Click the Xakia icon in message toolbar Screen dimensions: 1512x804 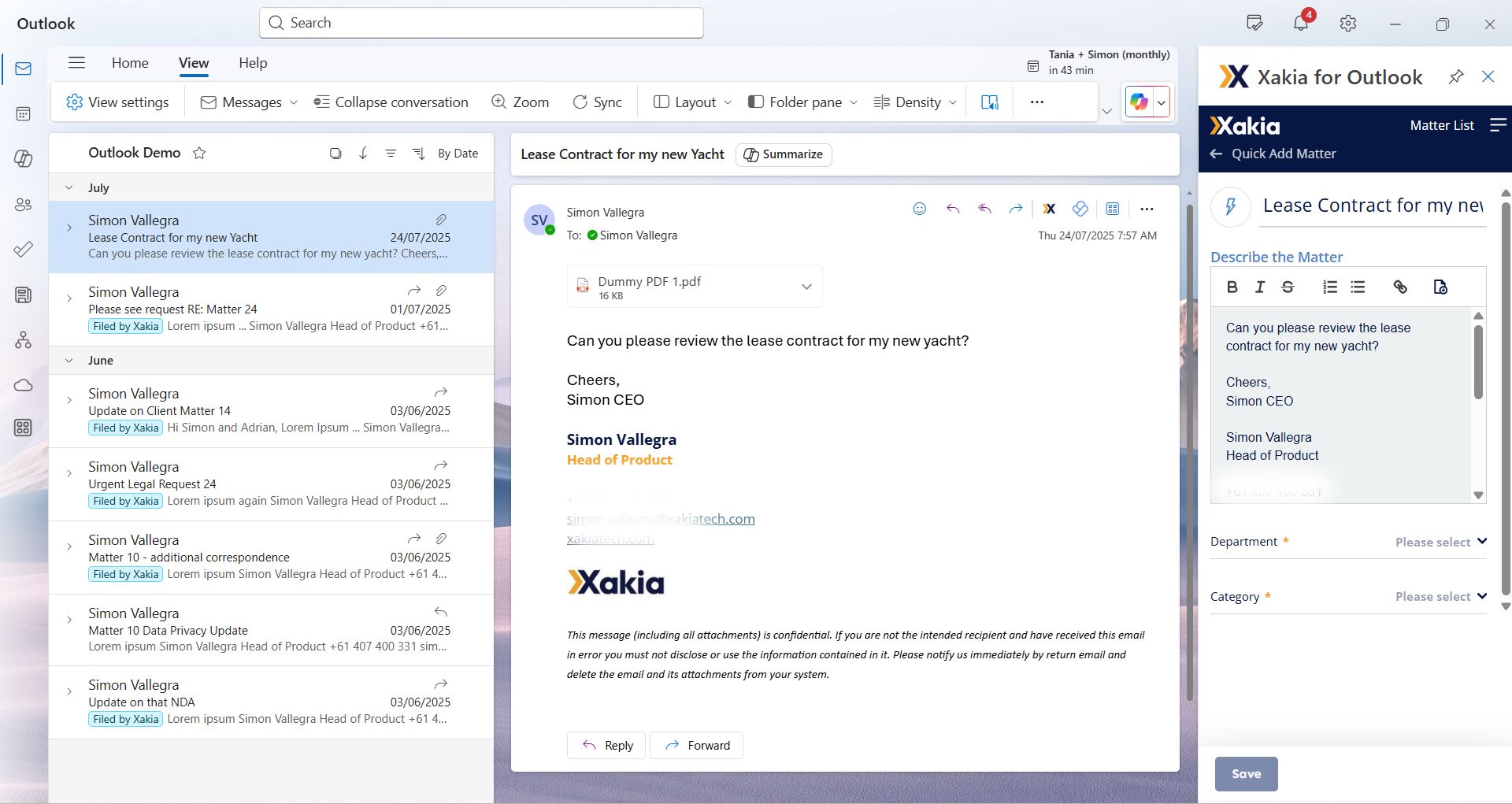(x=1049, y=209)
